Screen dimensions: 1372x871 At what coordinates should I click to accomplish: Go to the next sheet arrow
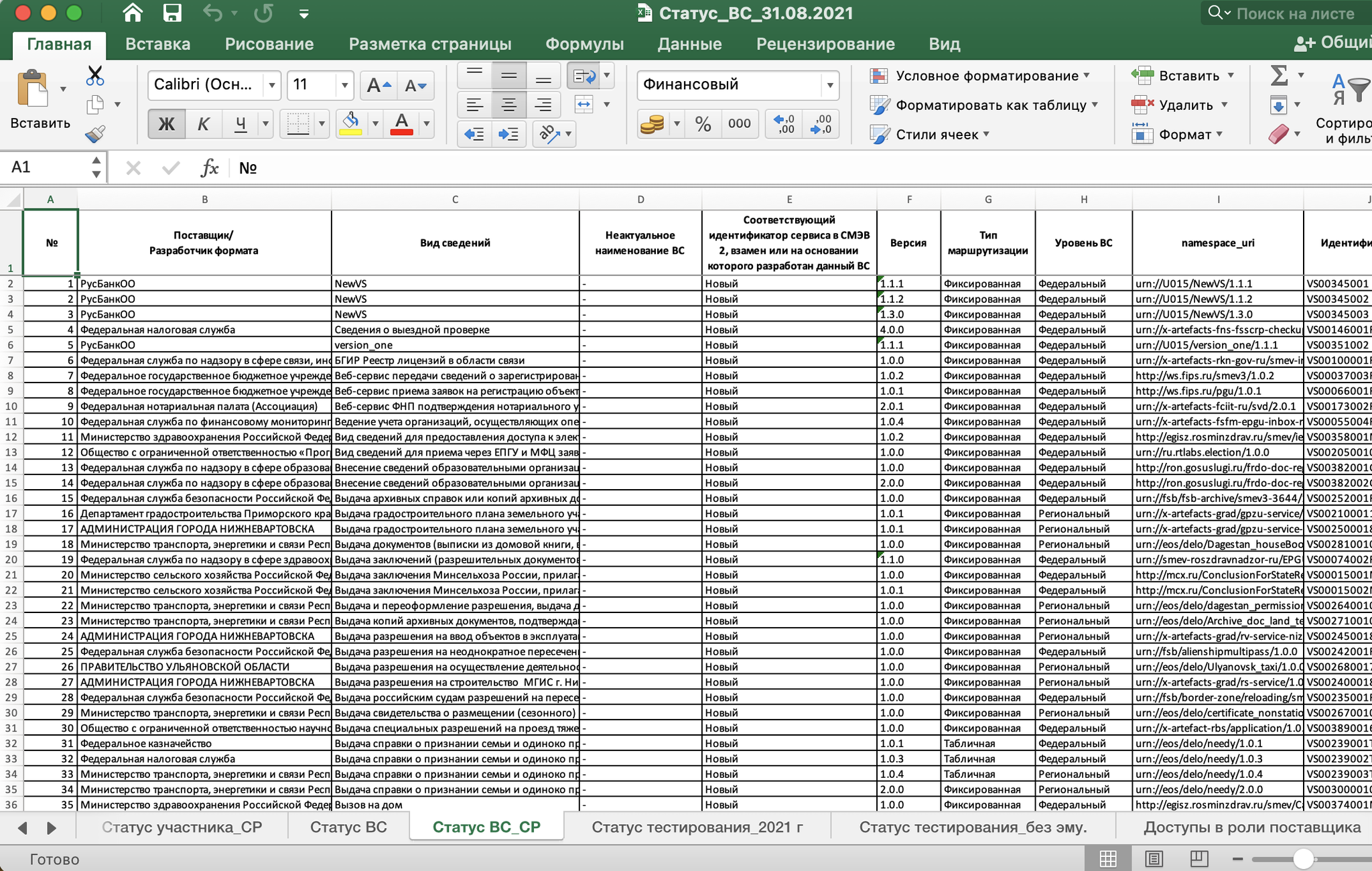pyautogui.click(x=51, y=827)
